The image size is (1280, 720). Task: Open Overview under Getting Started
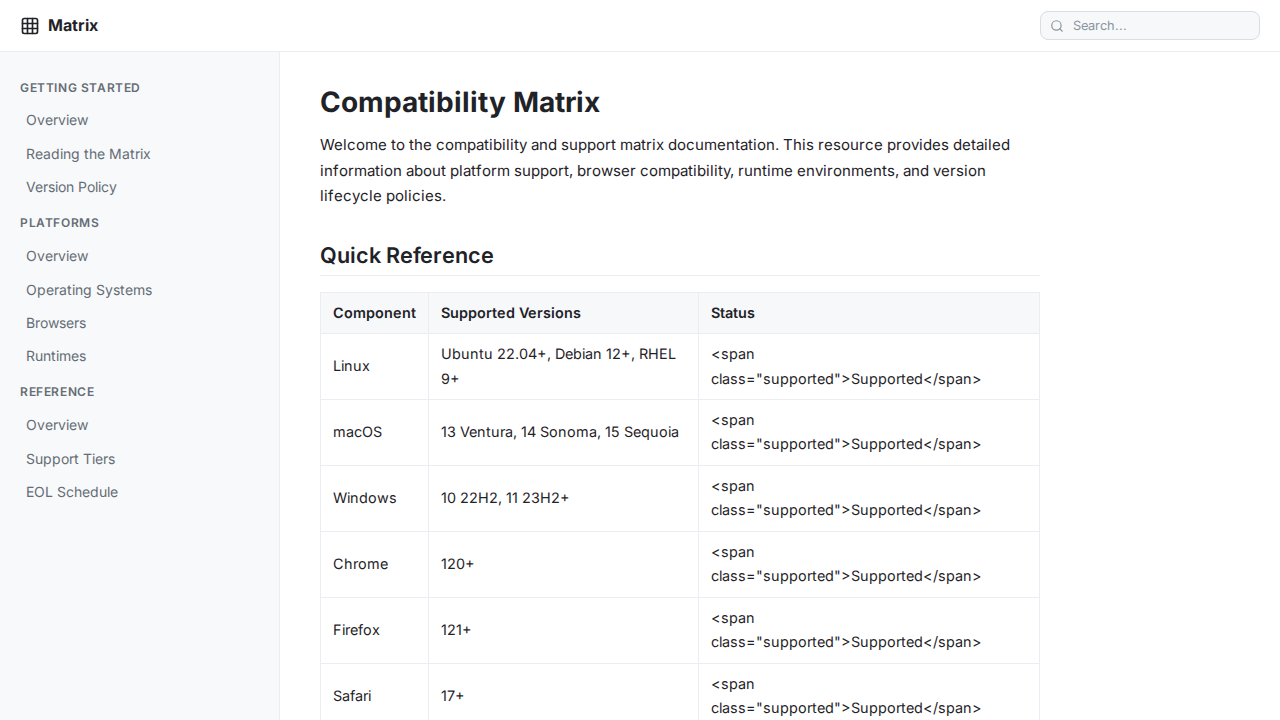pyautogui.click(x=57, y=120)
